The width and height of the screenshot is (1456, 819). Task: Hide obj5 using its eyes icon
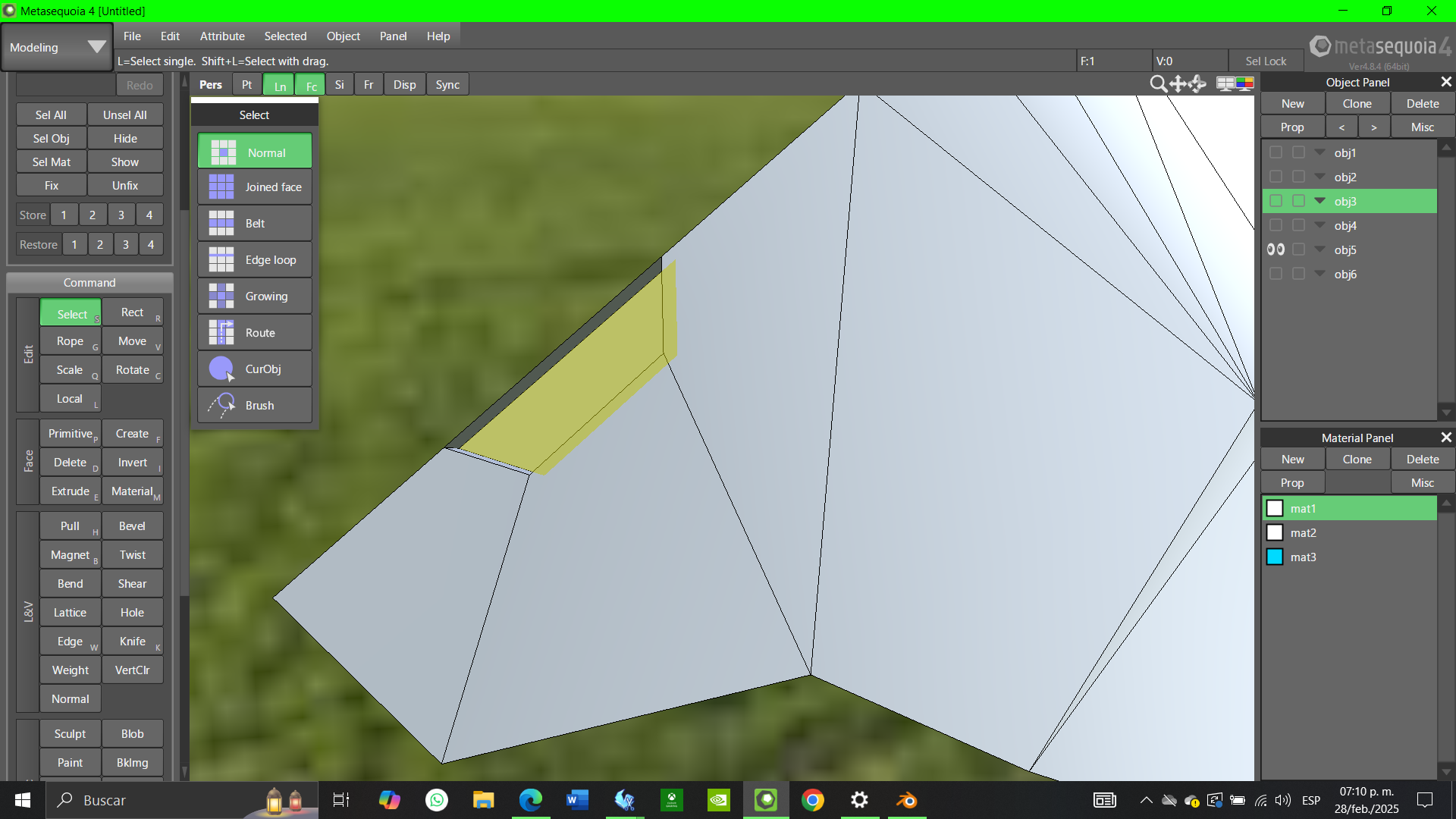(x=1276, y=249)
